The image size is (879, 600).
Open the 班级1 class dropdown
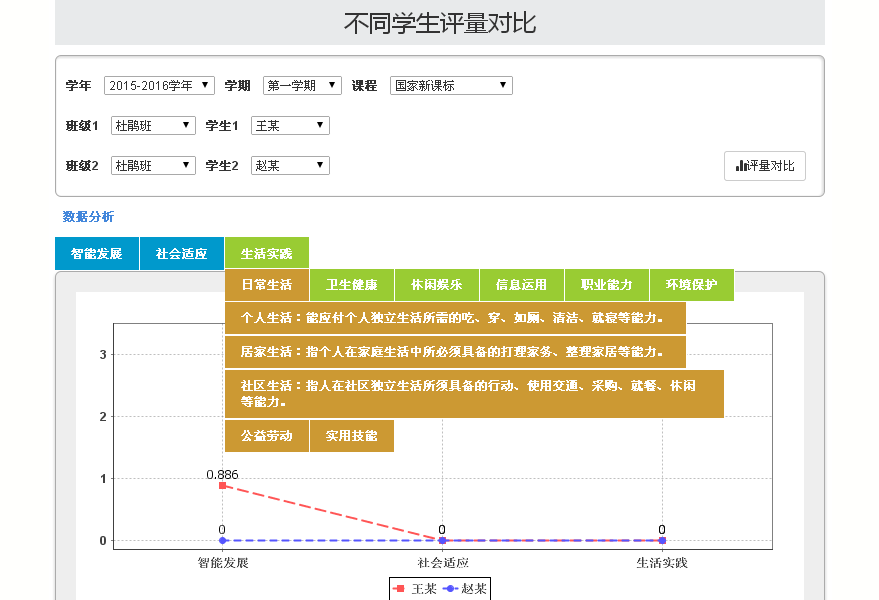coord(152,125)
